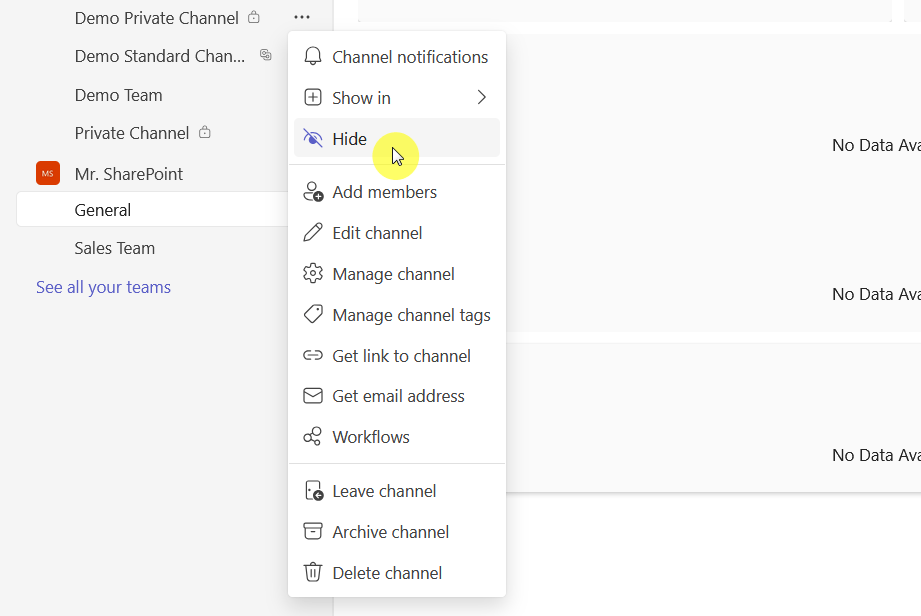The height and width of the screenshot is (616, 921).
Task: Click the envelope email address icon
Action: (312, 396)
